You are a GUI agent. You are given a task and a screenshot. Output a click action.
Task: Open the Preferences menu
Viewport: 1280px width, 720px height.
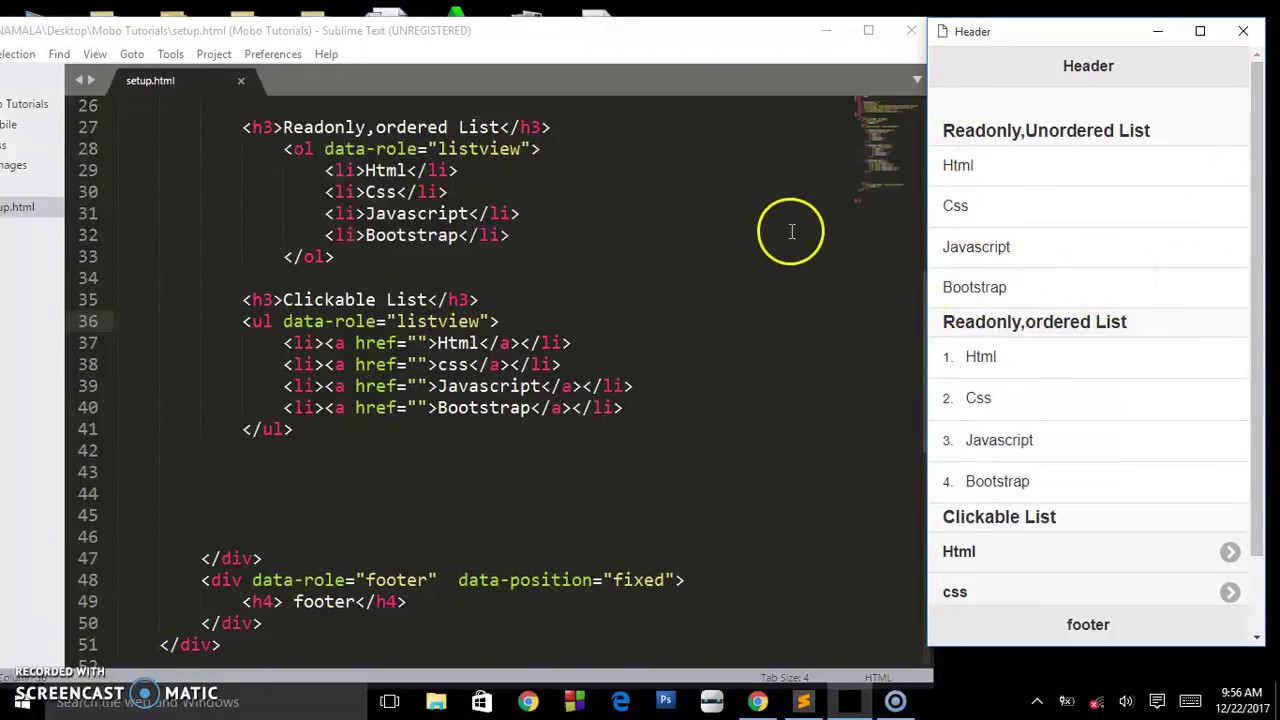[273, 54]
